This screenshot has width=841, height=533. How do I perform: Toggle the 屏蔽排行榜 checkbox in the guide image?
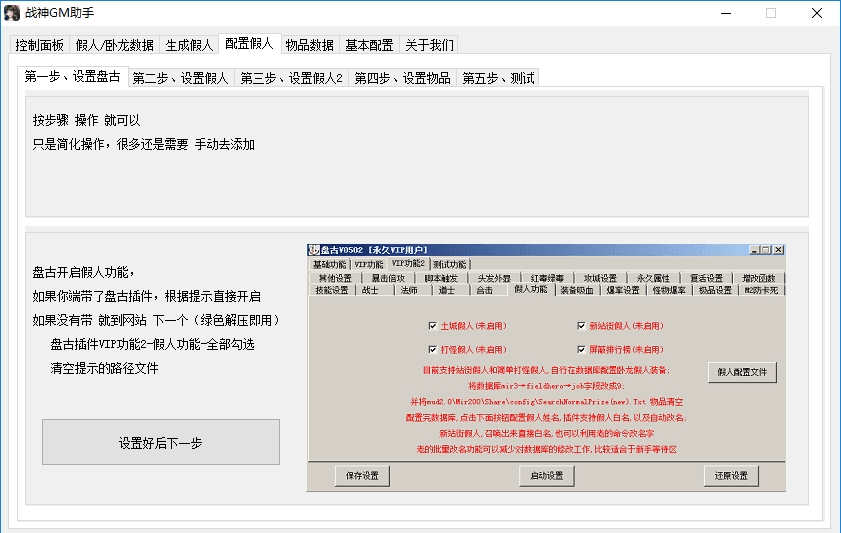[x=581, y=350]
